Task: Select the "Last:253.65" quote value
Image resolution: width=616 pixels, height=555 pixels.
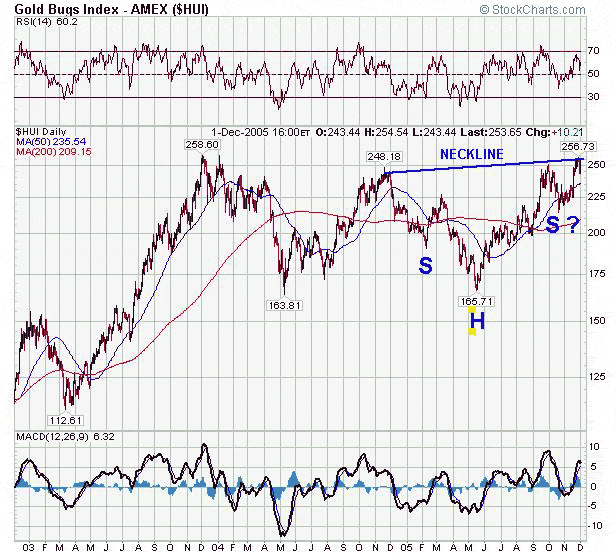Action: click(490, 132)
